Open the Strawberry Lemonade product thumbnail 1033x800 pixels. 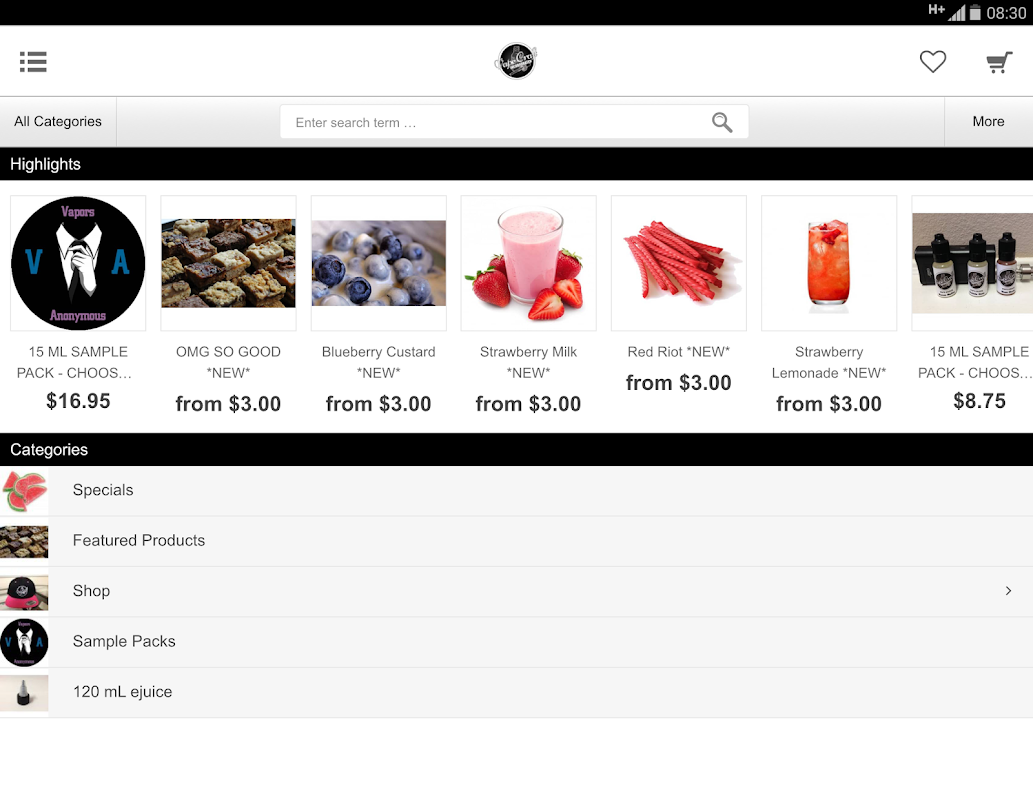[x=829, y=263]
